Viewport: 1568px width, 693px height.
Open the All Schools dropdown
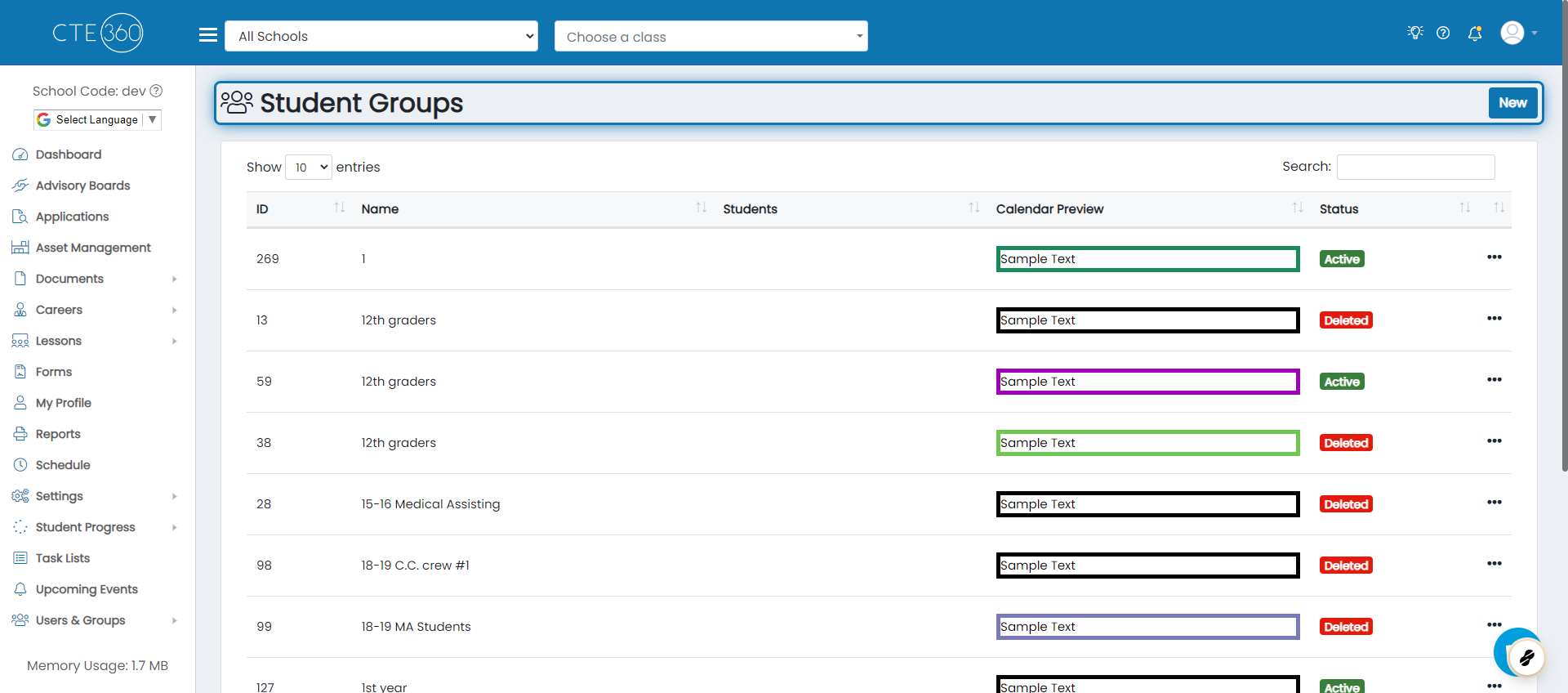coord(381,36)
